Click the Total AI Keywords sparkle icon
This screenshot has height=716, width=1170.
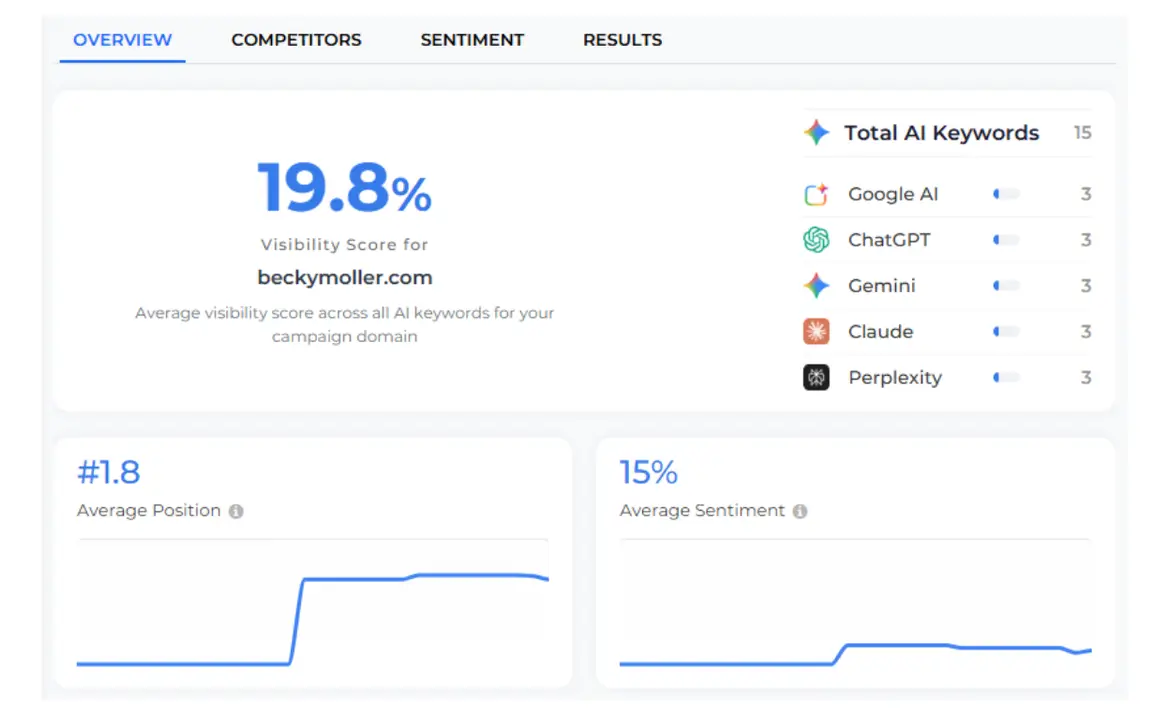815,132
